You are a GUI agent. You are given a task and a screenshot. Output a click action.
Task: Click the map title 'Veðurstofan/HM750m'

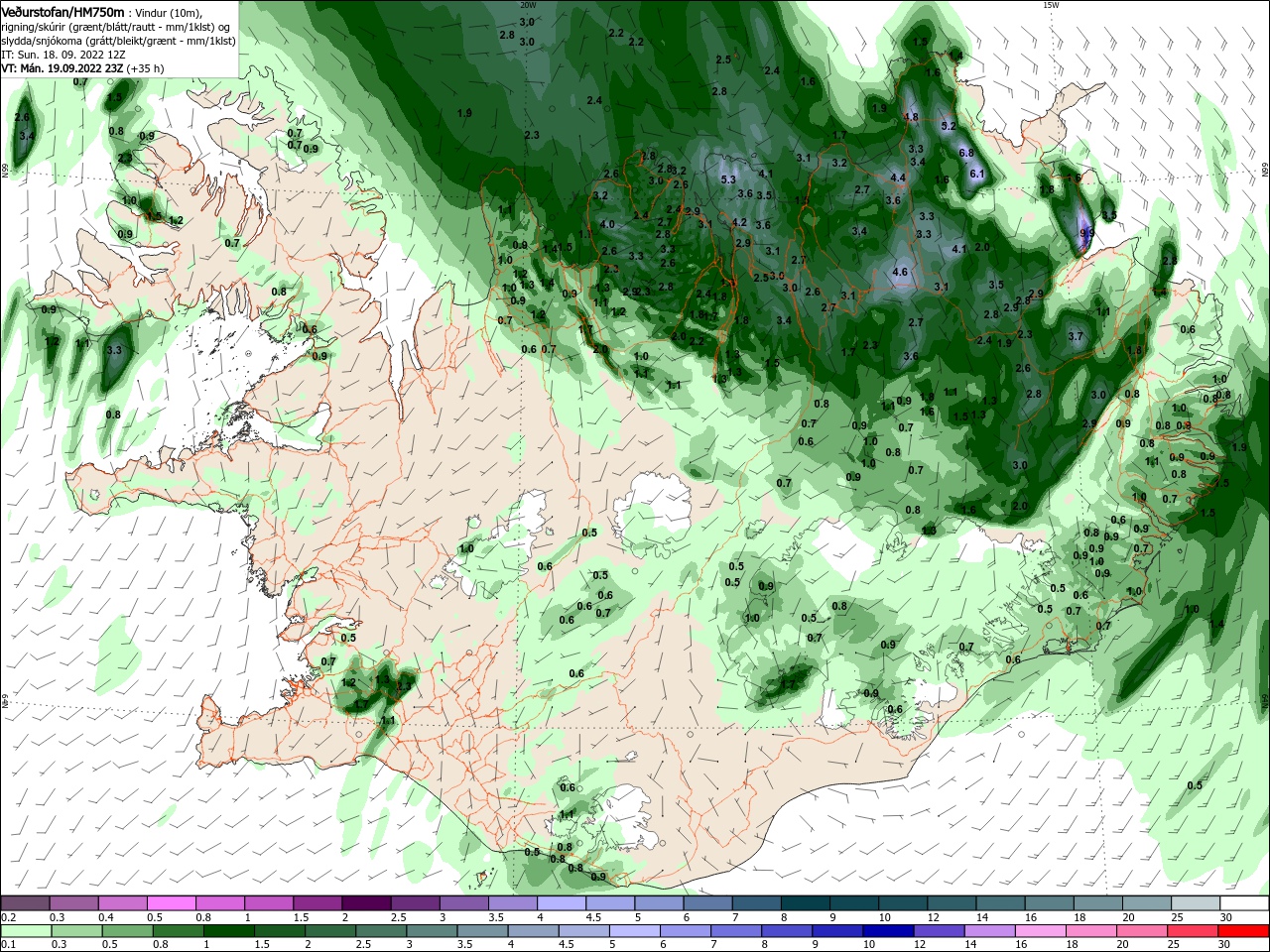tap(63, 11)
